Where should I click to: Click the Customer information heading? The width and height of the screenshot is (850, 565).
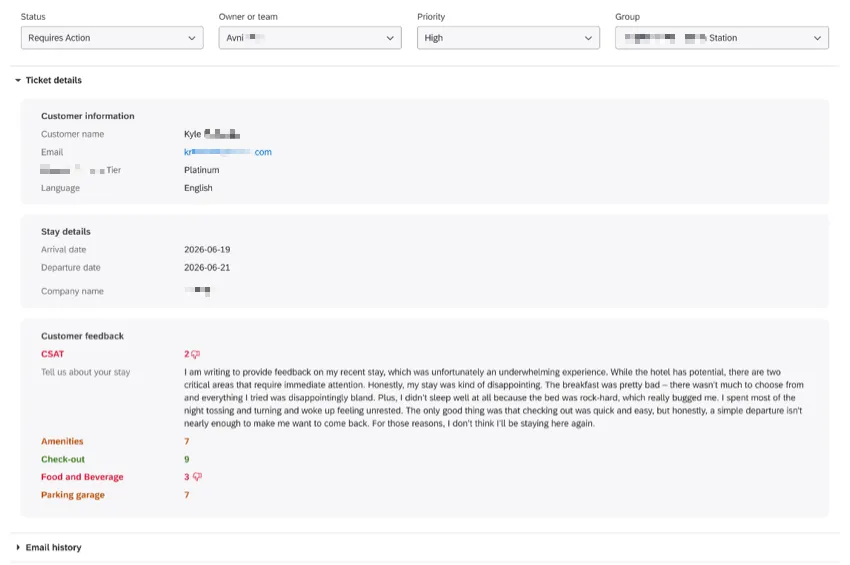(x=88, y=116)
